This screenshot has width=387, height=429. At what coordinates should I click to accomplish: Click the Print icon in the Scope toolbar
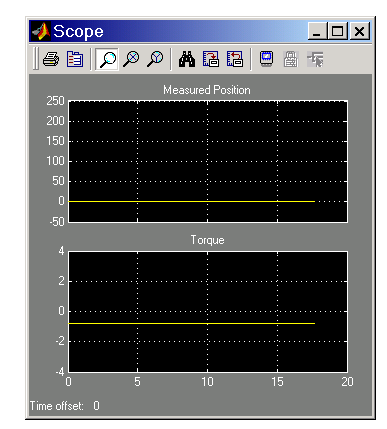[x=51, y=59]
